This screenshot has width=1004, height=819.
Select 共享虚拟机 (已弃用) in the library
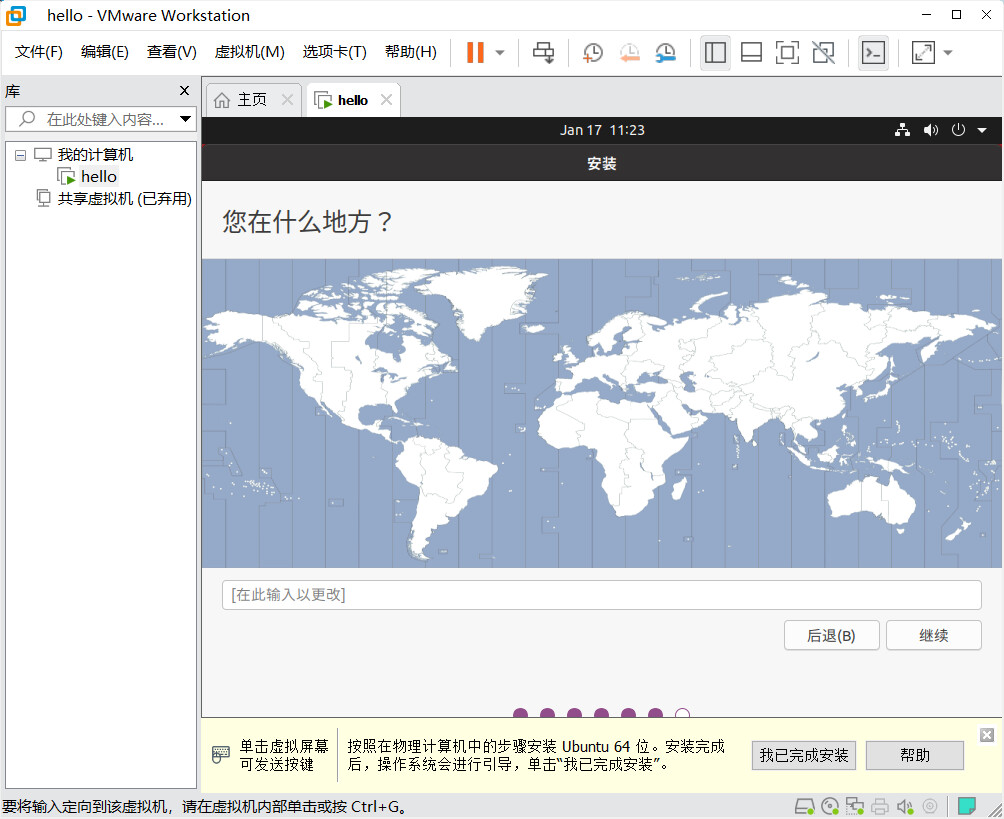(x=124, y=199)
